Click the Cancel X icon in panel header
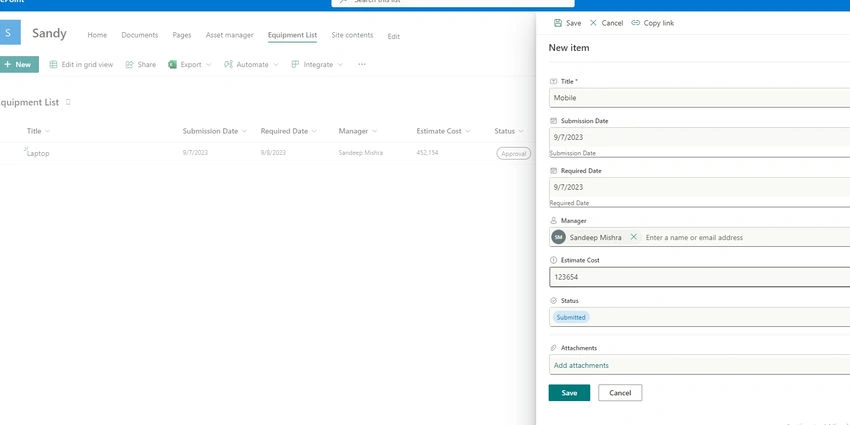 593,23
